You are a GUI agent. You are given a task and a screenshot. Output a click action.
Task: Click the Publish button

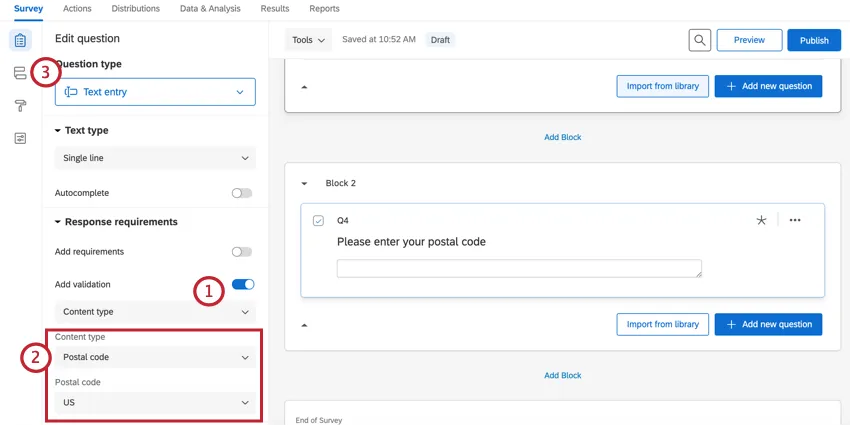tap(814, 40)
